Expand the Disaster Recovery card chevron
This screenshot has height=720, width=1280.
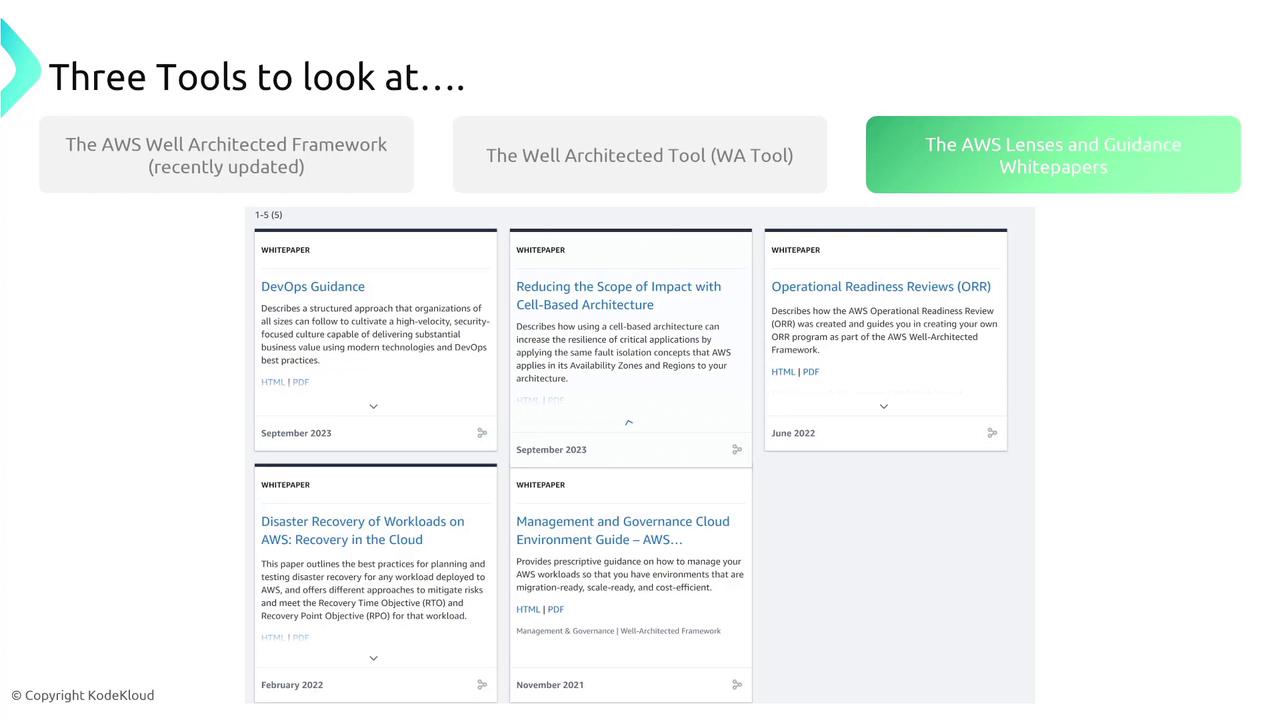coord(374,658)
